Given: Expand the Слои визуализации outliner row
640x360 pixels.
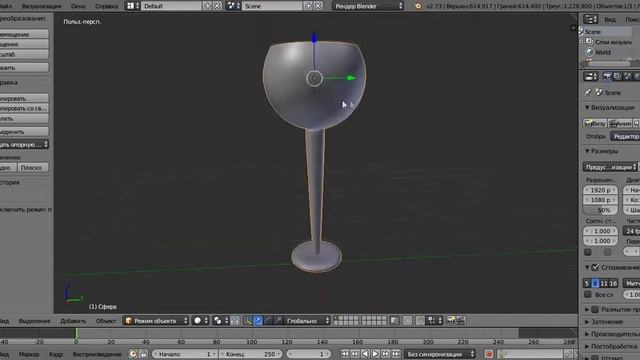Looking at the screenshot, I should point(582,42).
